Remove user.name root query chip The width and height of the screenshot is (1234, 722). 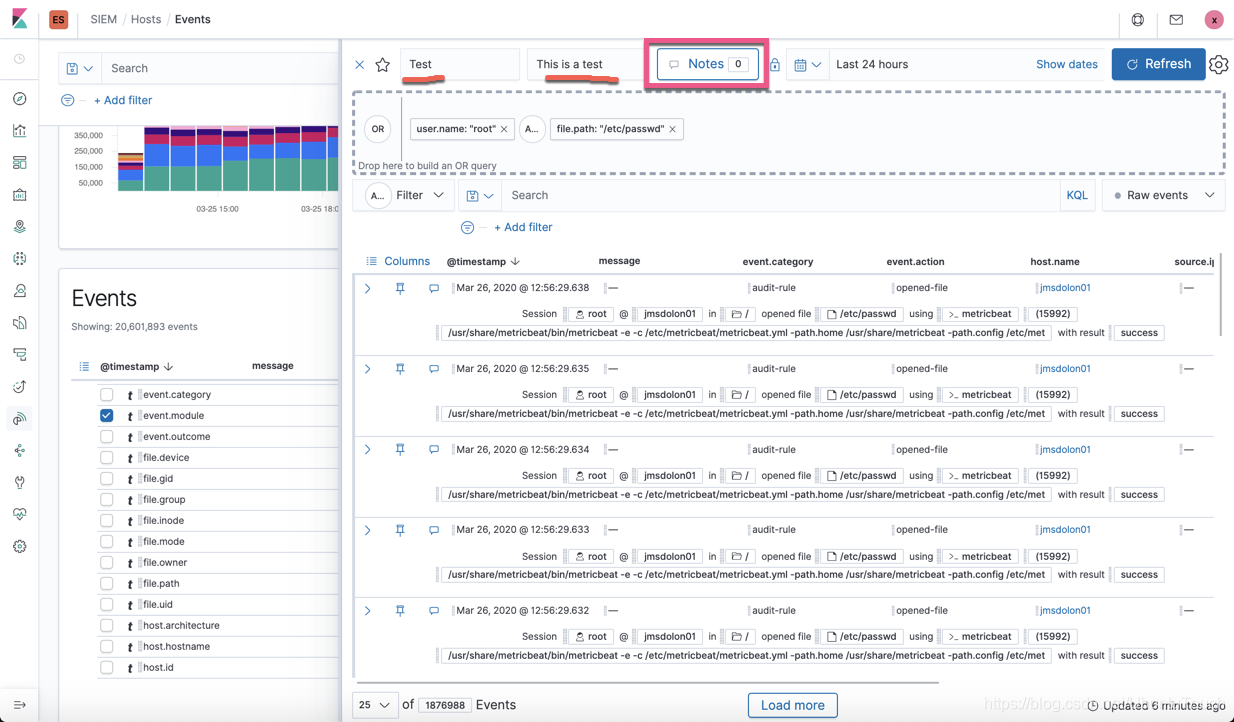coord(504,129)
